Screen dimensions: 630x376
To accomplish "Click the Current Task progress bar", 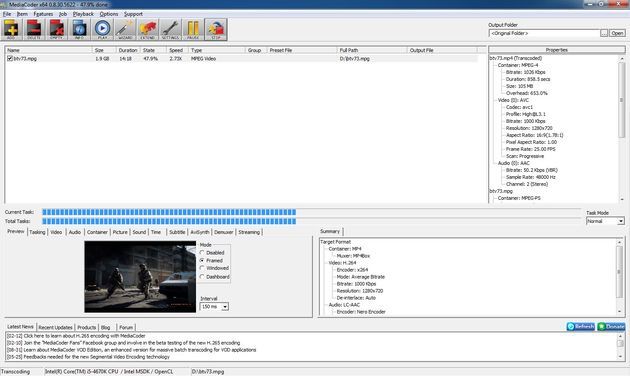I will 311,212.
